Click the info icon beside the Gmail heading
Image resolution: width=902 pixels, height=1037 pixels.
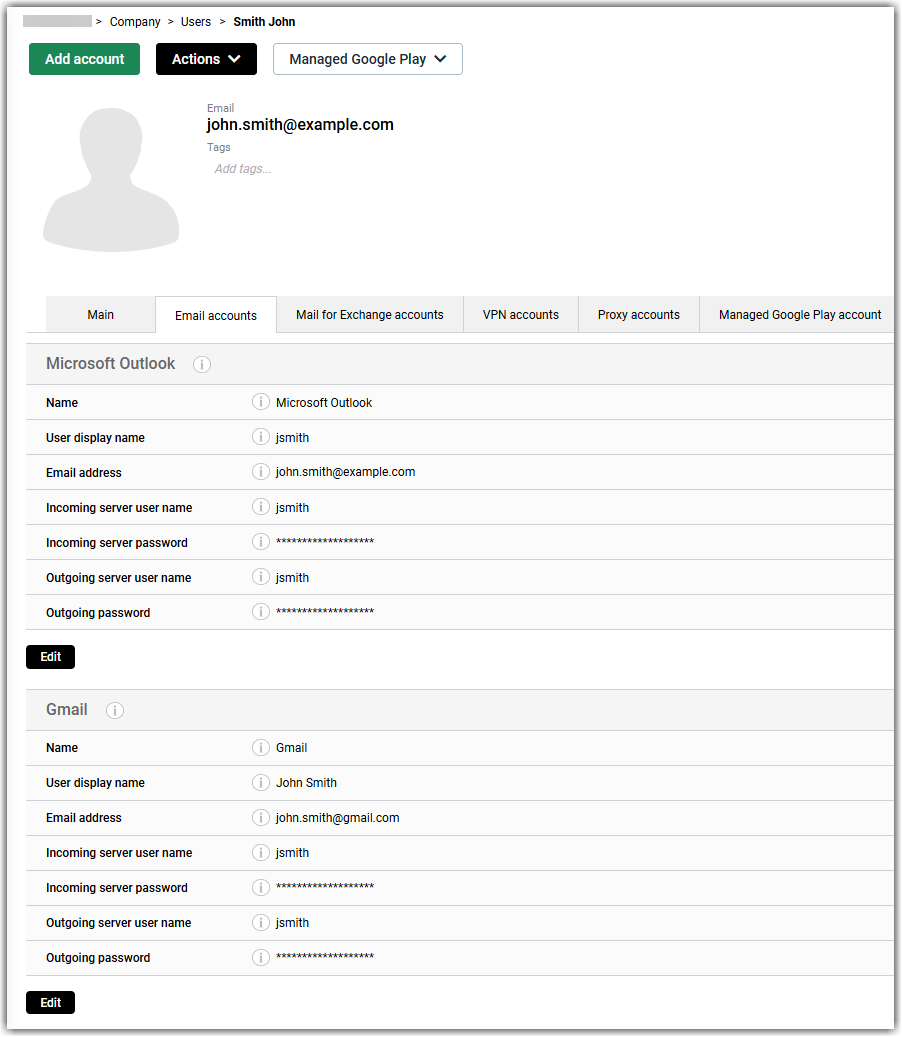coord(115,710)
